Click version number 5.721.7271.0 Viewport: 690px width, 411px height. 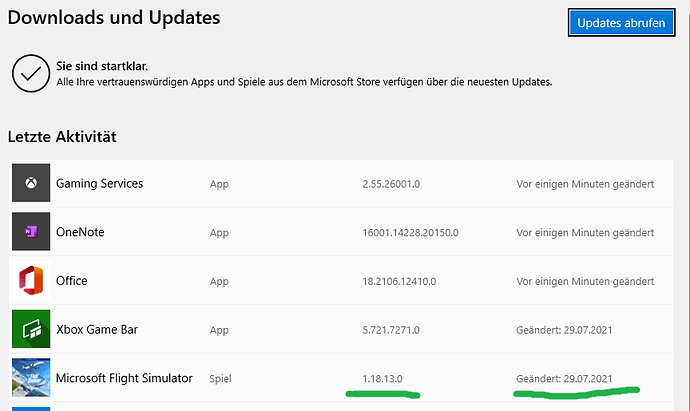click(391, 330)
